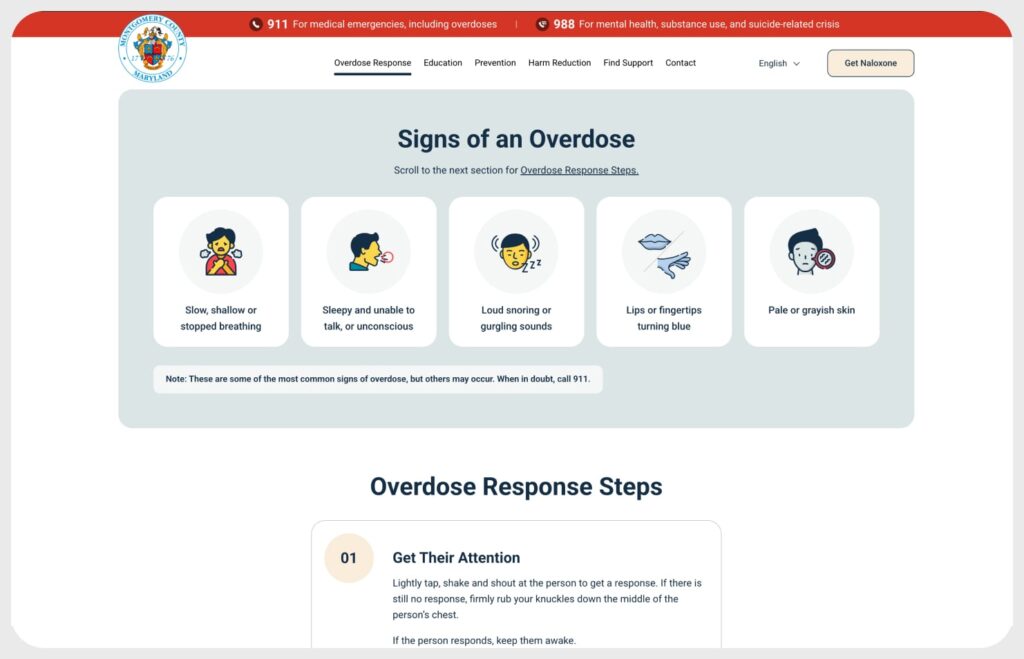Visit the Find Support page
Image resolution: width=1024 pixels, height=659 pixels.
(627, 62)
